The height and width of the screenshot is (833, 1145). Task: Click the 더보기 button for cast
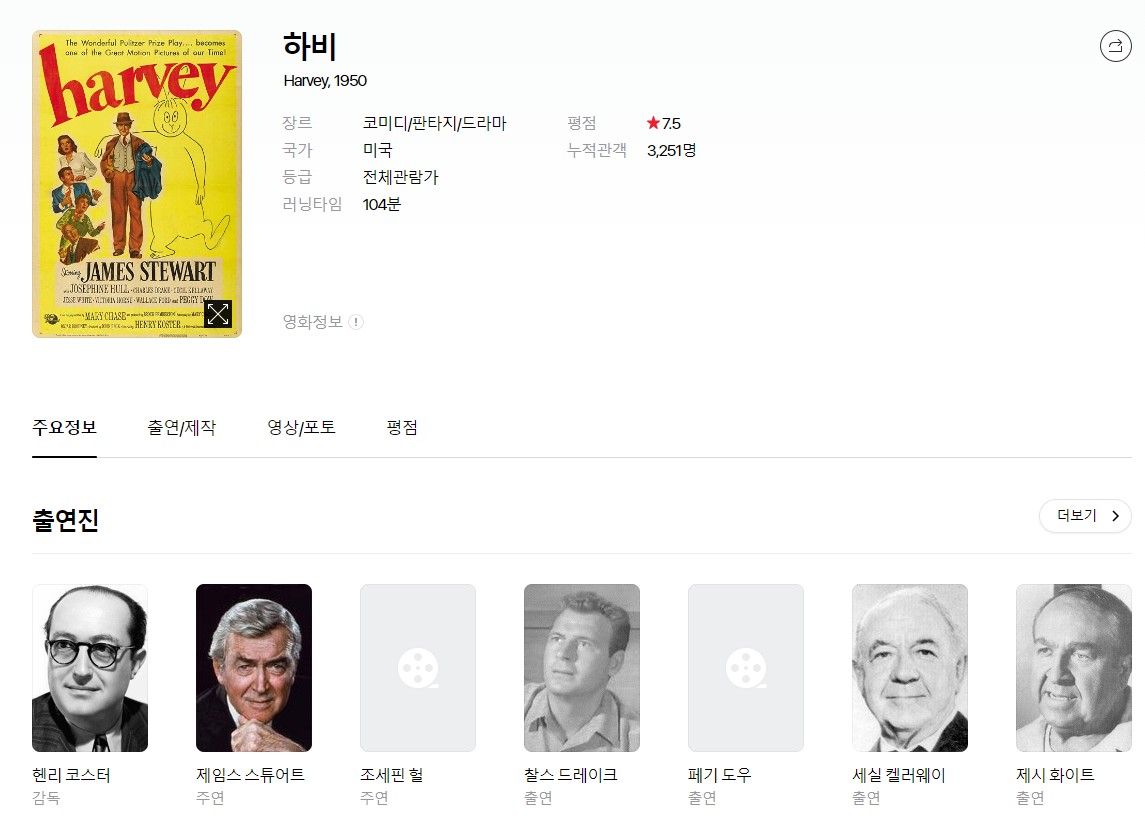pos(1085,516)
